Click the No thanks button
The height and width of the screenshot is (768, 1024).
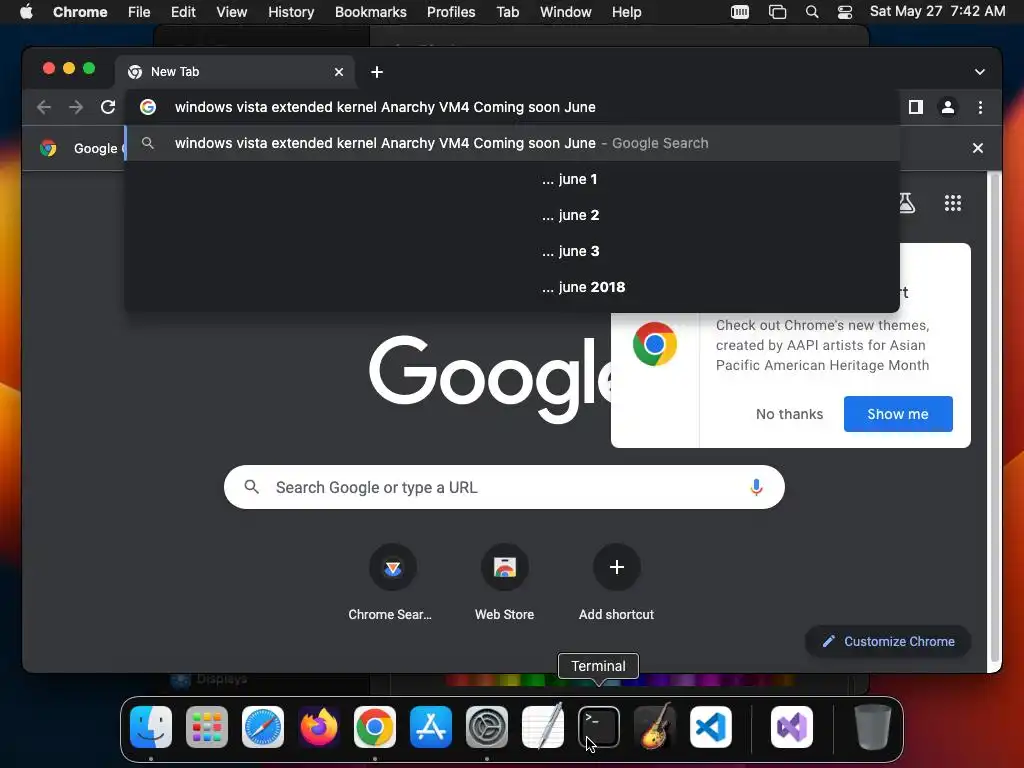(x=790, y=414)
